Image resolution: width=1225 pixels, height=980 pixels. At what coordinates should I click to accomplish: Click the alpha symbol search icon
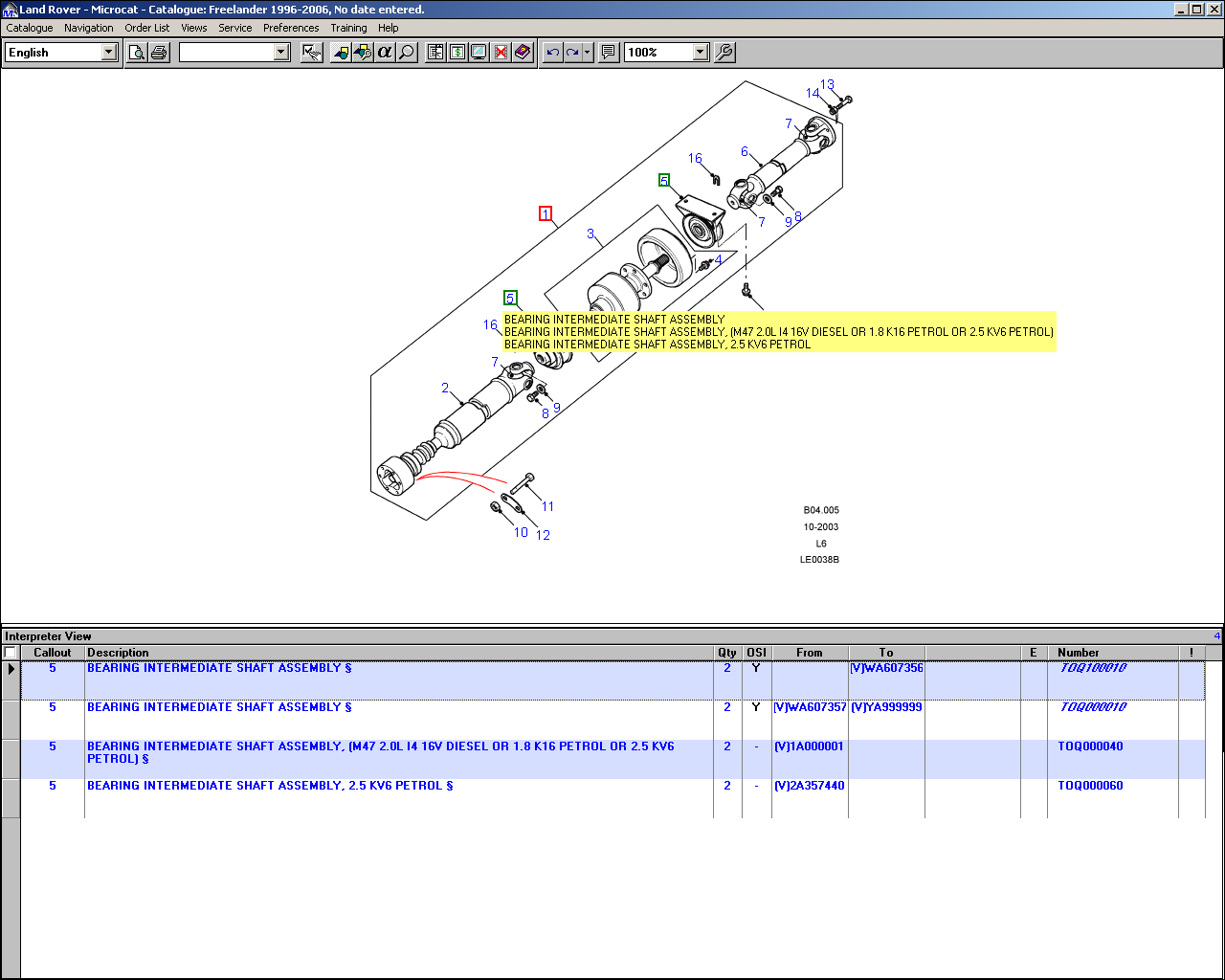[x=385, y=53]
